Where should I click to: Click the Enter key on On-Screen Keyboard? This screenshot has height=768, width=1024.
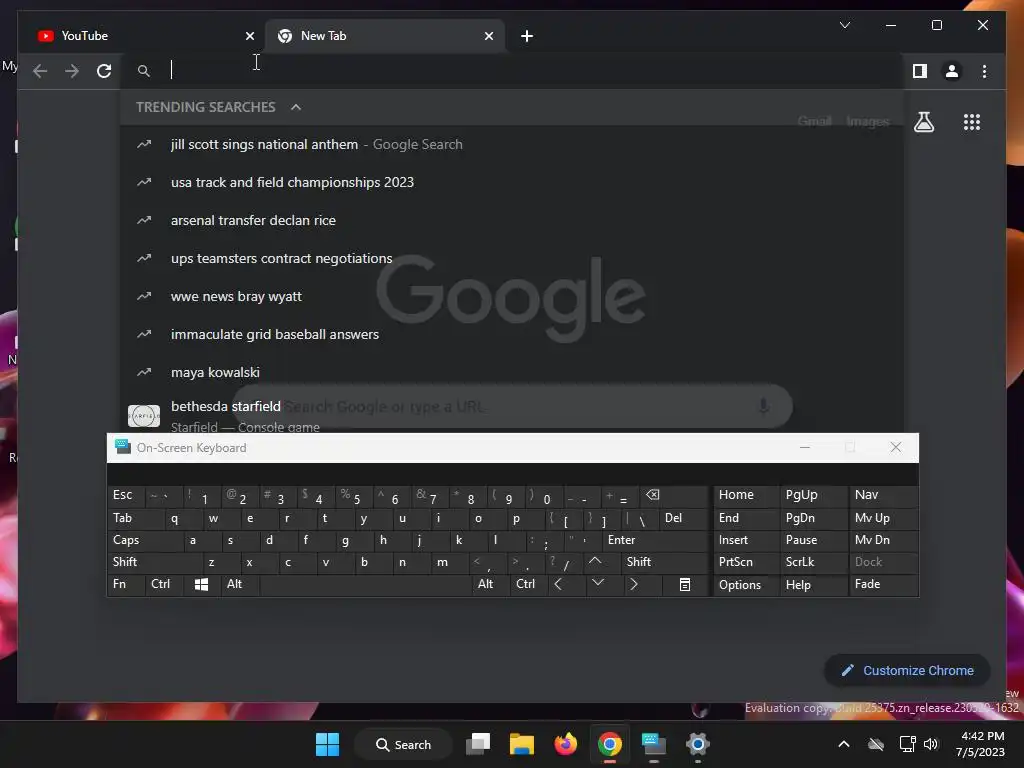(655, 540)
